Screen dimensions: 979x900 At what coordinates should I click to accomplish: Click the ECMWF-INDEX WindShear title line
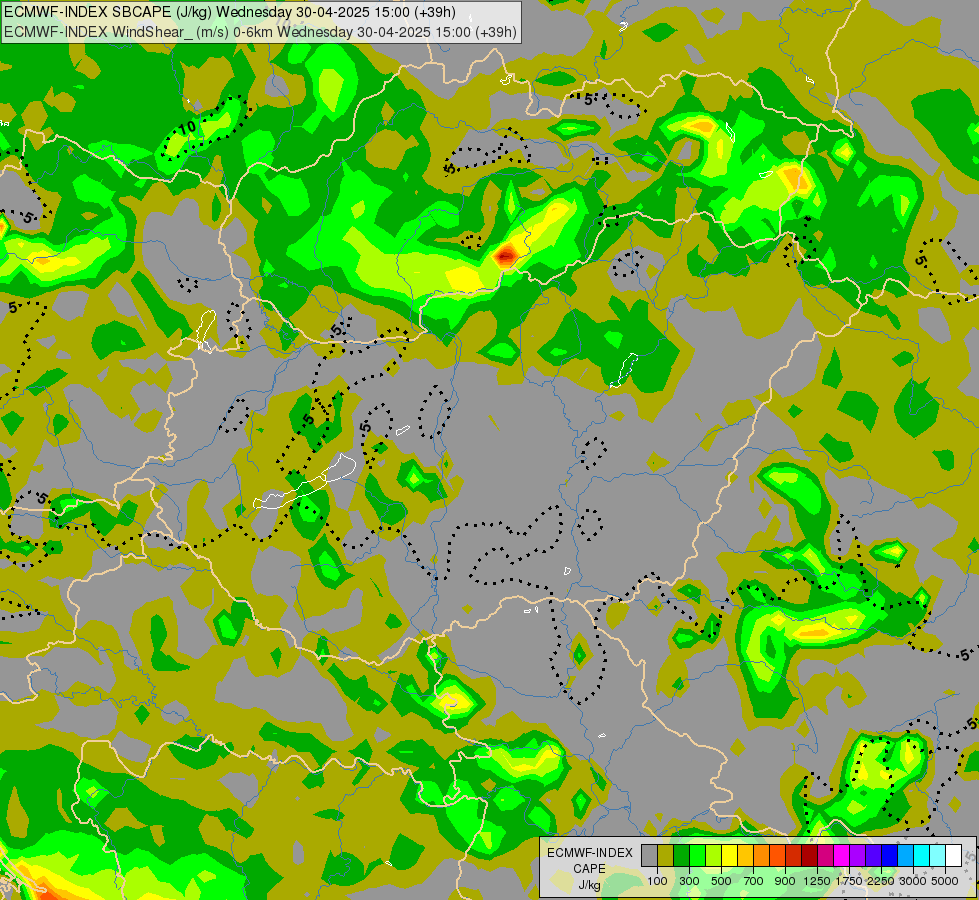[x=260, y=32]
